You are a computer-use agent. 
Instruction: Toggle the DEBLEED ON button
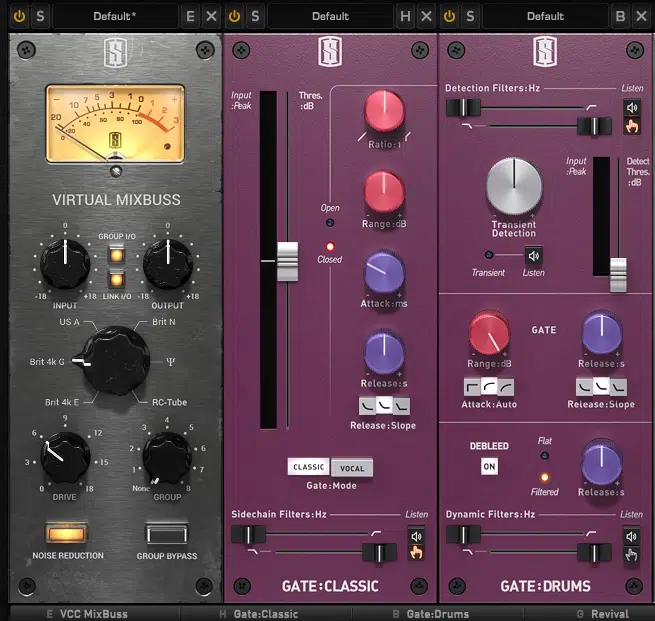[x=489, y=466]
